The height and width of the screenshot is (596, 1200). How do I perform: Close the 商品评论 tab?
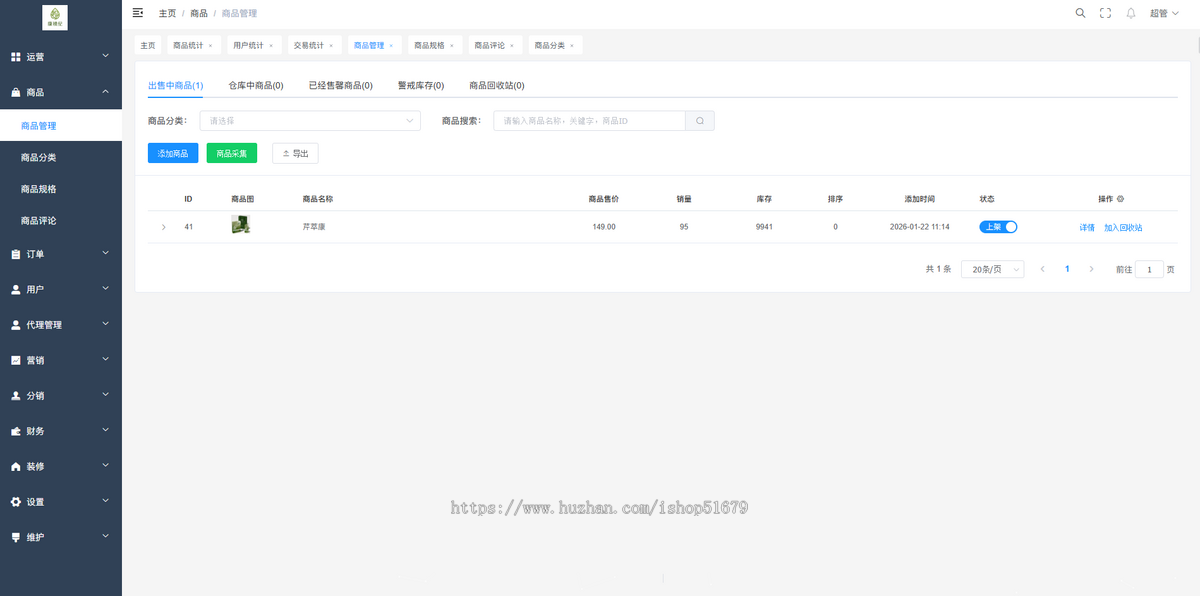click(511, 45)
